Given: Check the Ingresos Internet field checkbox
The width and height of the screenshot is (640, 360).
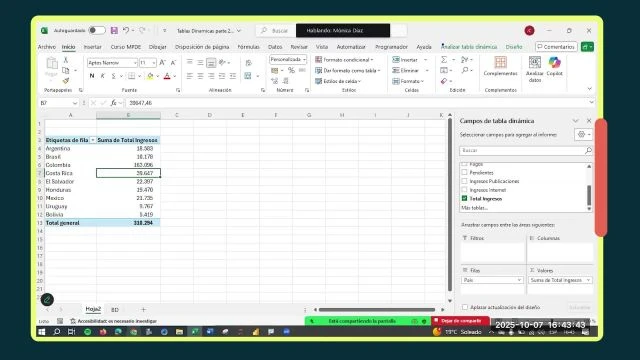Looking at the screenshot, I should pos(464,189).
